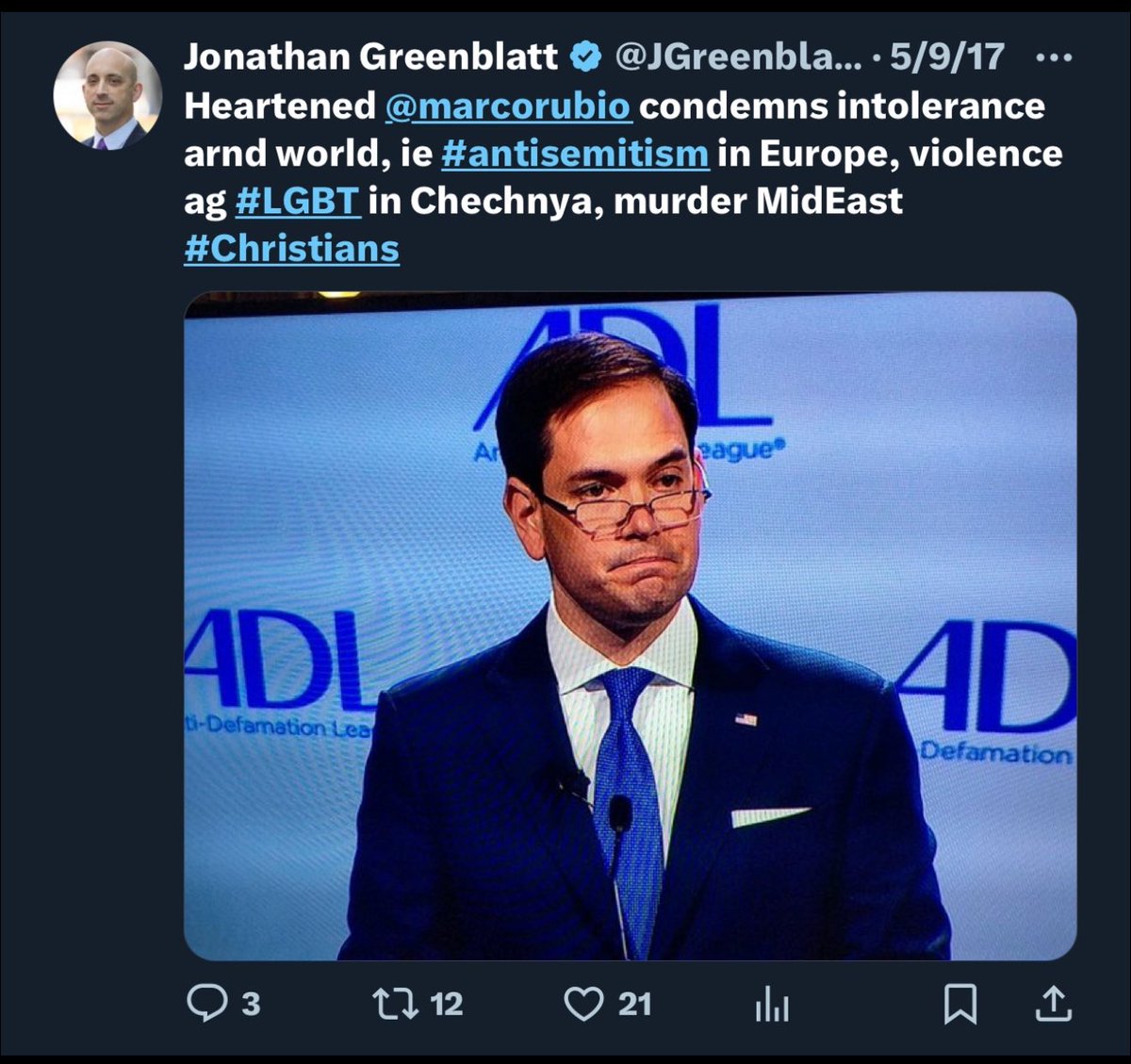Open Jonathan Greenblatt's profile picture
The width and height of the screenshot is (1131, 1064).
click(107, 96)
